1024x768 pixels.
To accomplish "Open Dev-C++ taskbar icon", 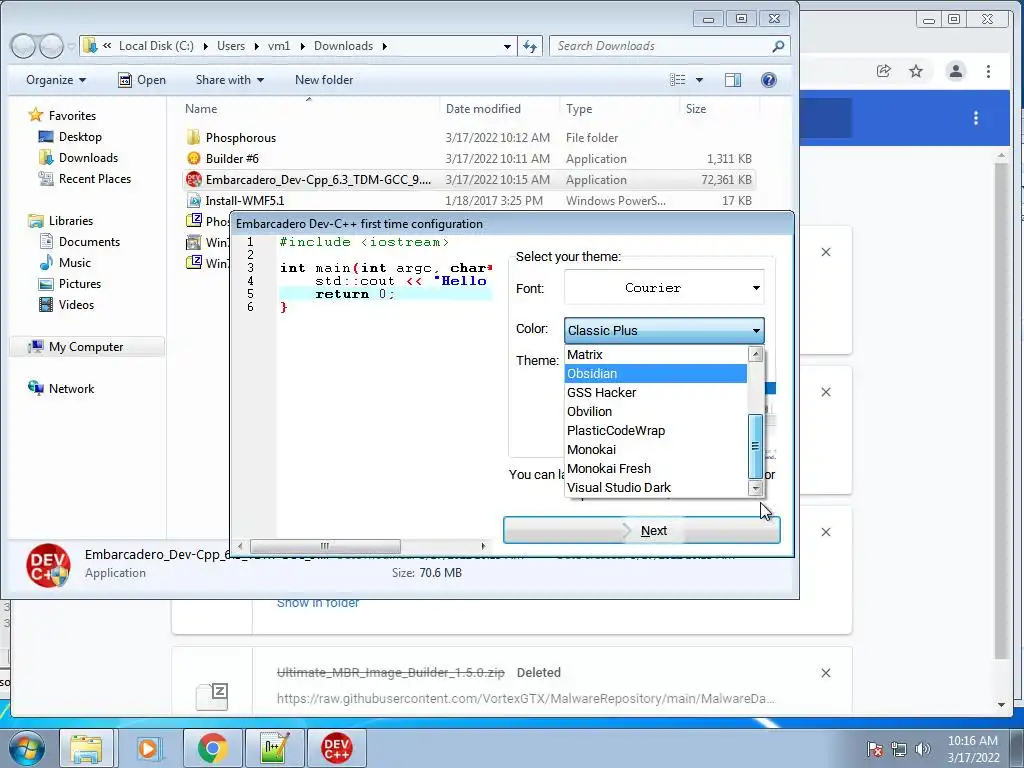I will click(x=337, y=748).
